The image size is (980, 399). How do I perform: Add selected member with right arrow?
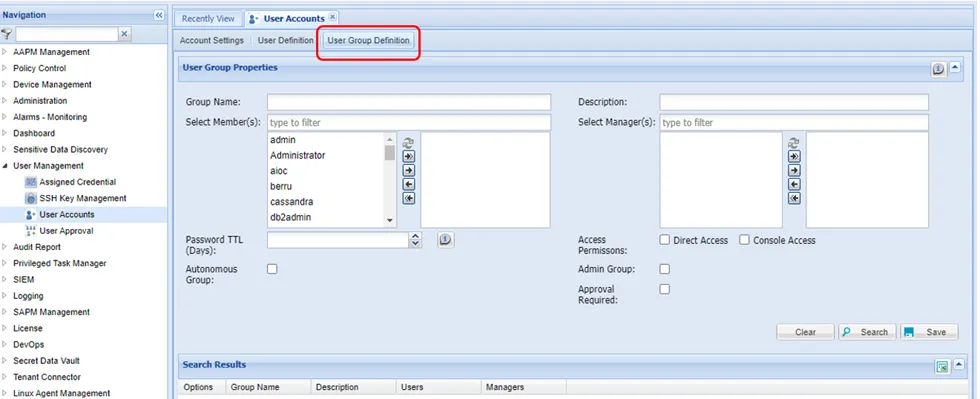pyautogui.click(x=408, y=170)
